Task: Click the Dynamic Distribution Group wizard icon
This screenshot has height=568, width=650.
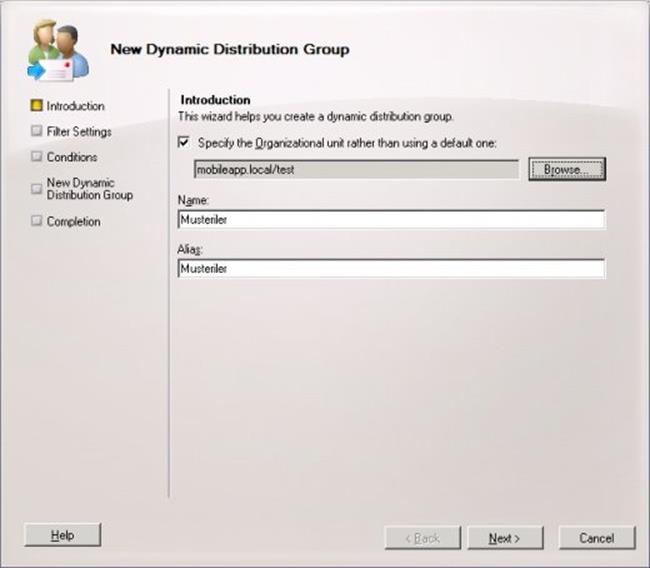Action: [x=58, y=50]
